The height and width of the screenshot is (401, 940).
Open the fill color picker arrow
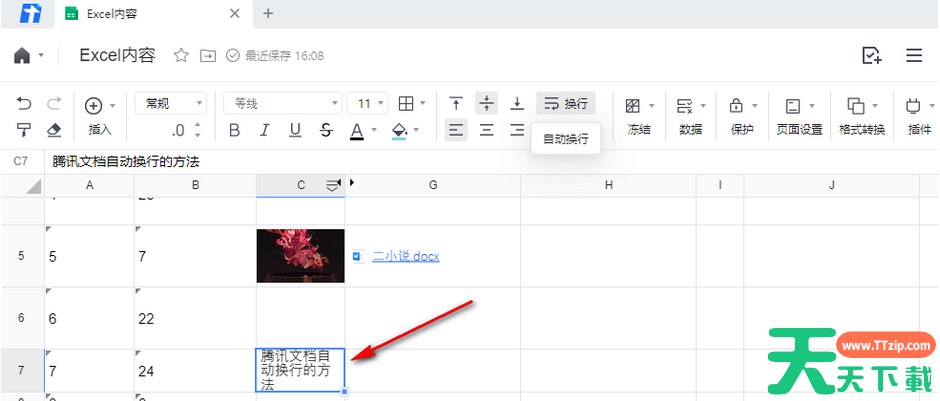[x=416, y=129]
